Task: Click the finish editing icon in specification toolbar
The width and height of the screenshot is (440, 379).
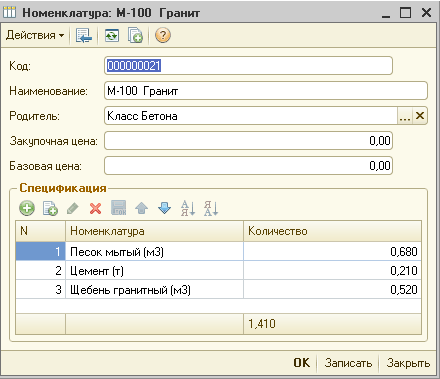Action: point(118,208)
